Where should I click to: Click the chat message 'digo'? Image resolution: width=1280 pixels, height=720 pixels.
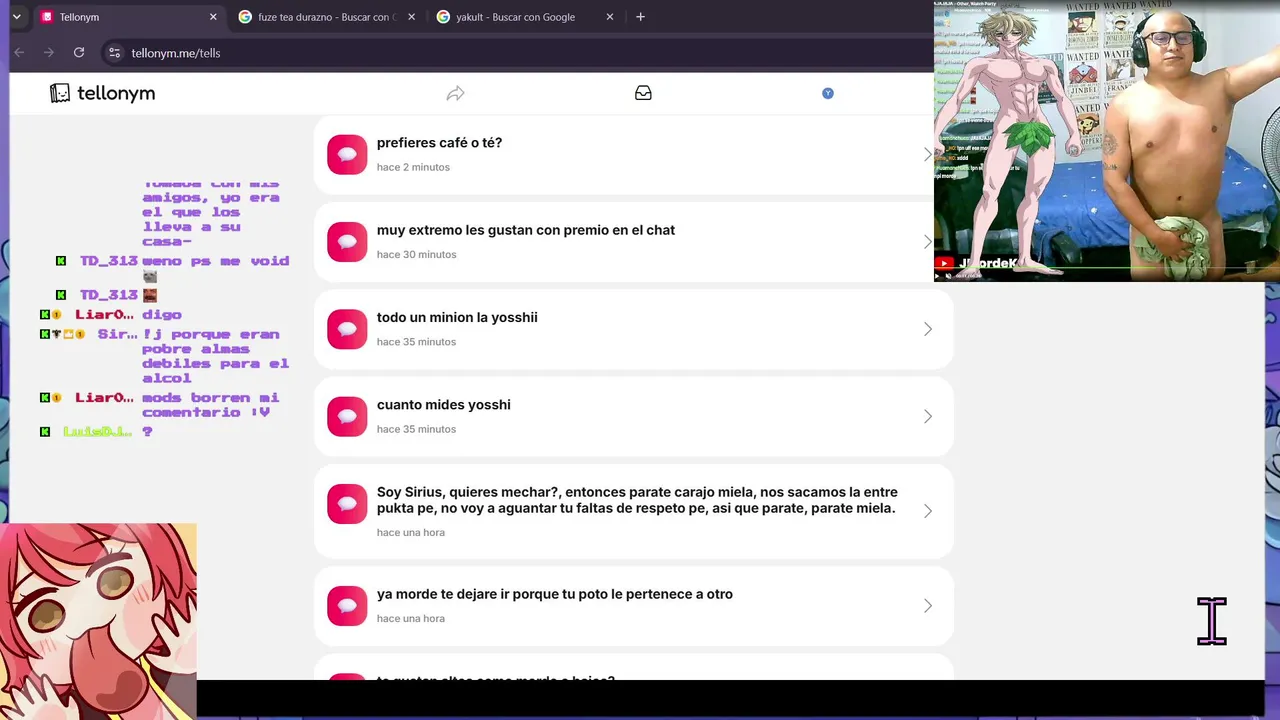(x=161, y=315)
